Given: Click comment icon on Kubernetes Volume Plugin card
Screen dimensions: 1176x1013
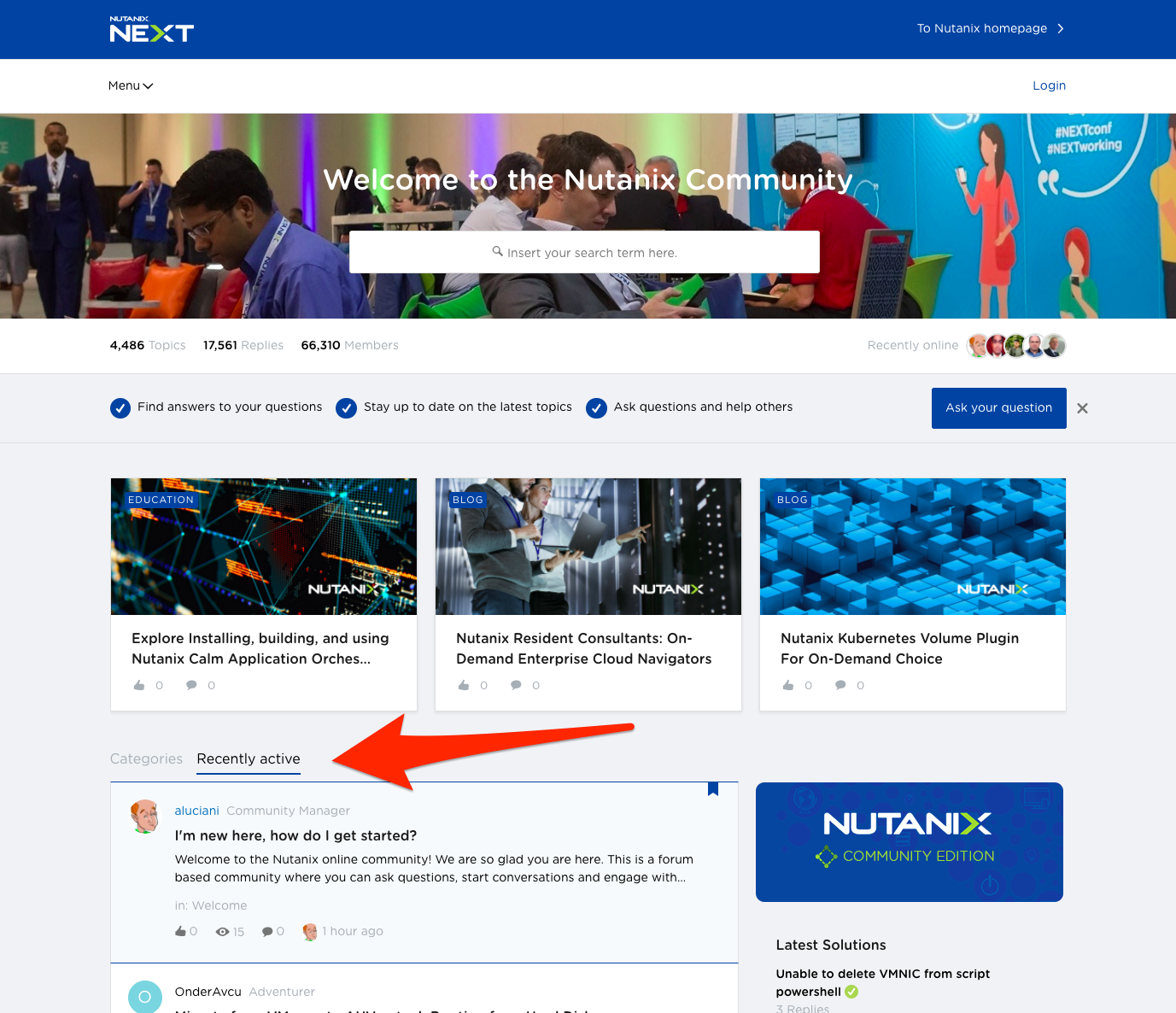Looking at the screenshot, I should (840, 685).
